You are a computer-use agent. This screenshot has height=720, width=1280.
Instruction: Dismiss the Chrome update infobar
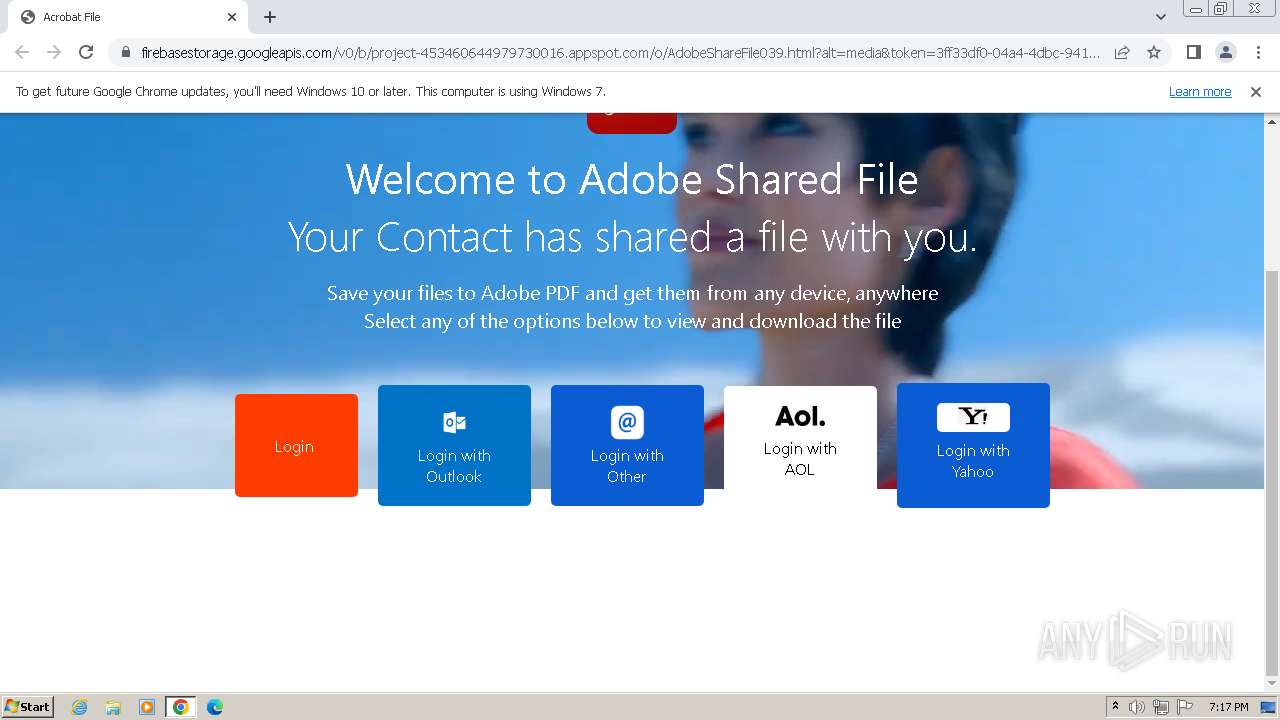(x=1256, y=92)
